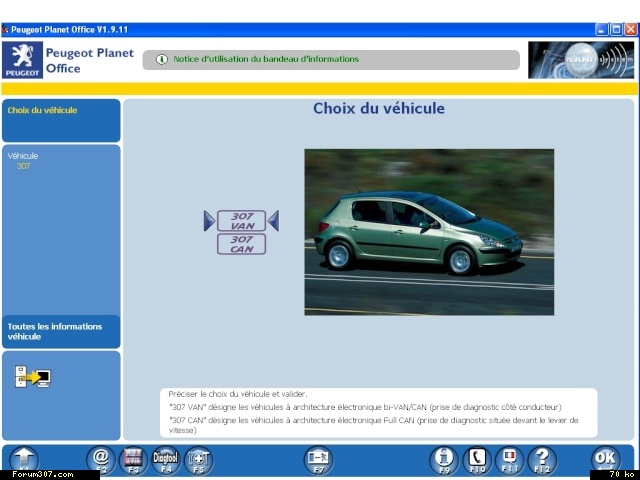
Task: Open the F5 tools icon
Action: [198, 460]
